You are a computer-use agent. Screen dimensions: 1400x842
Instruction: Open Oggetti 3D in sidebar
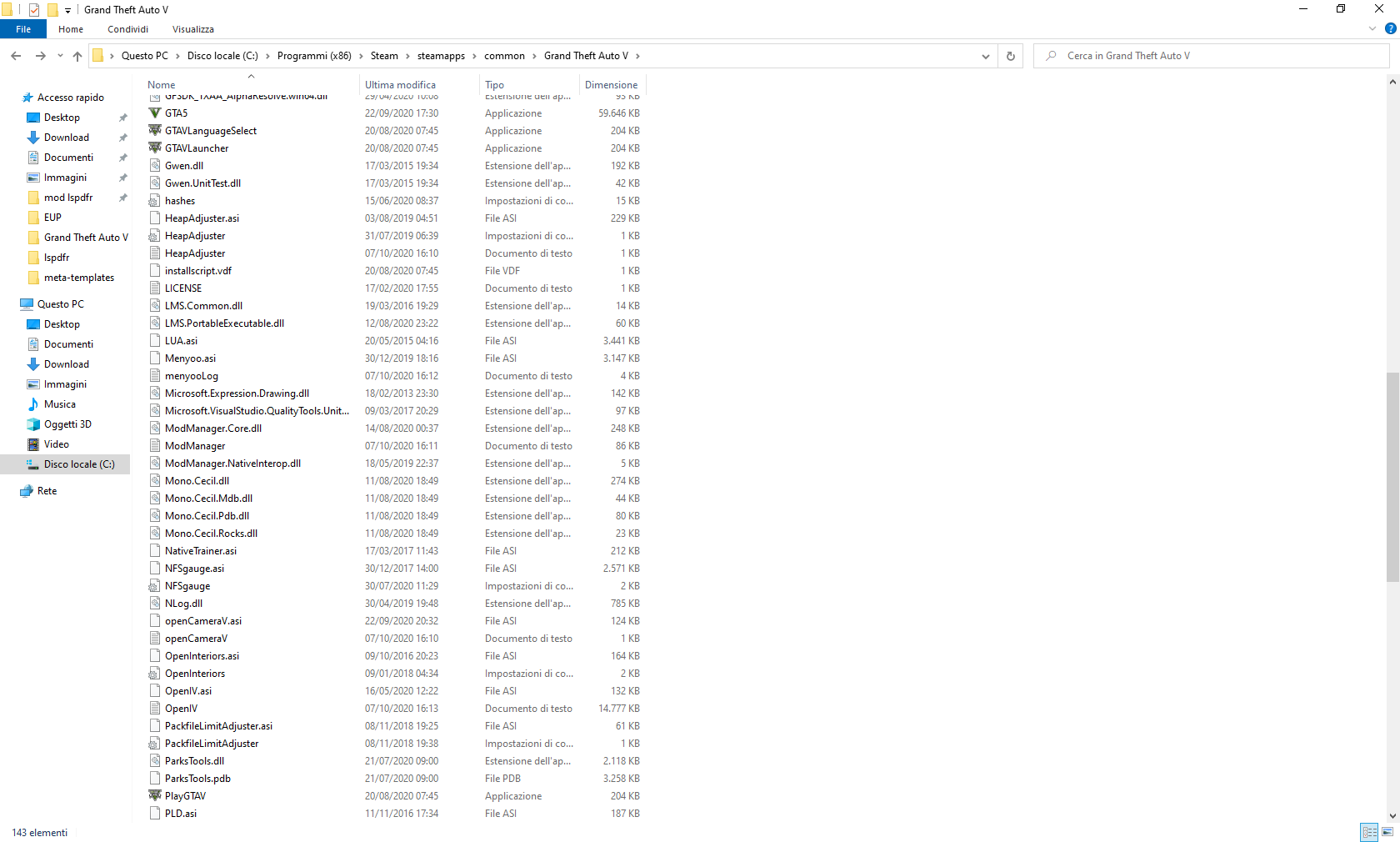[67, 424]
